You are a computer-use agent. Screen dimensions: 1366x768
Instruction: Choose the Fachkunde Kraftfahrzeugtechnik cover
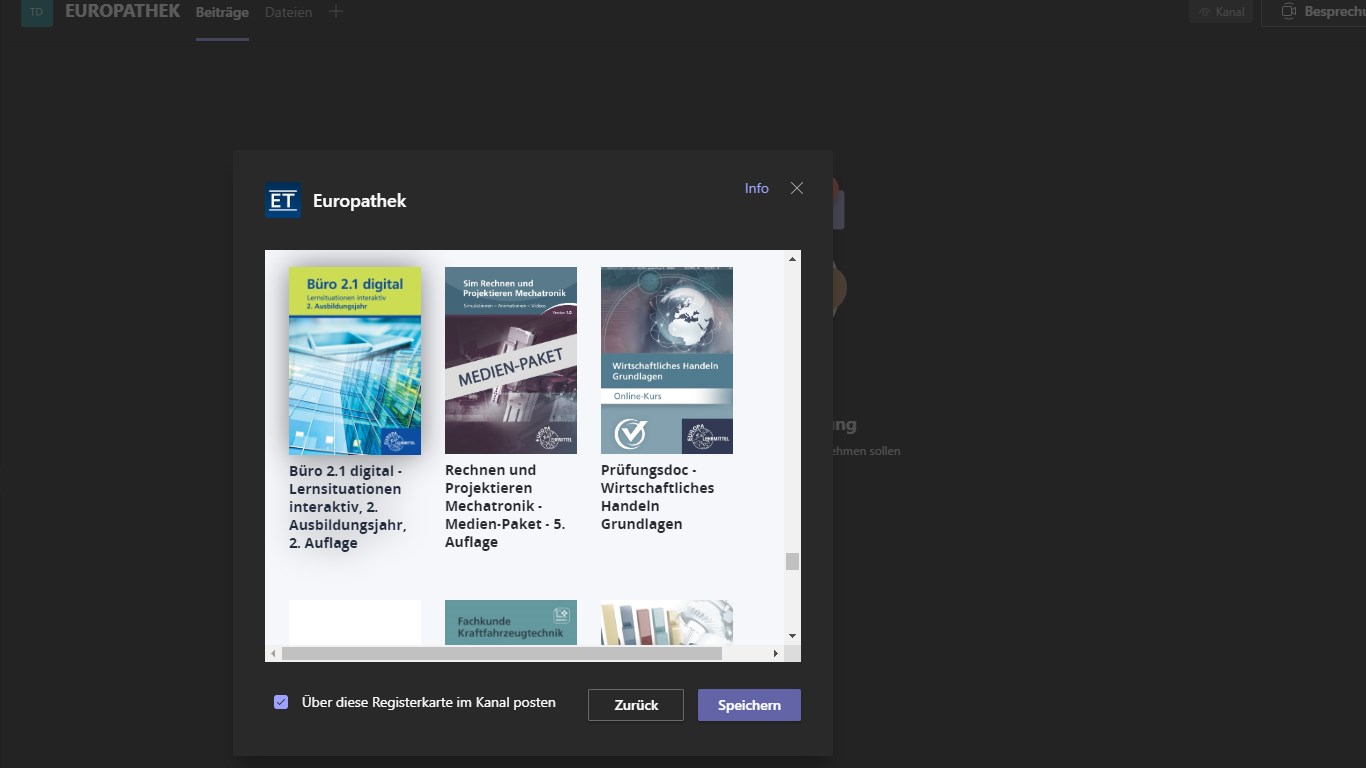coord(511,622)
